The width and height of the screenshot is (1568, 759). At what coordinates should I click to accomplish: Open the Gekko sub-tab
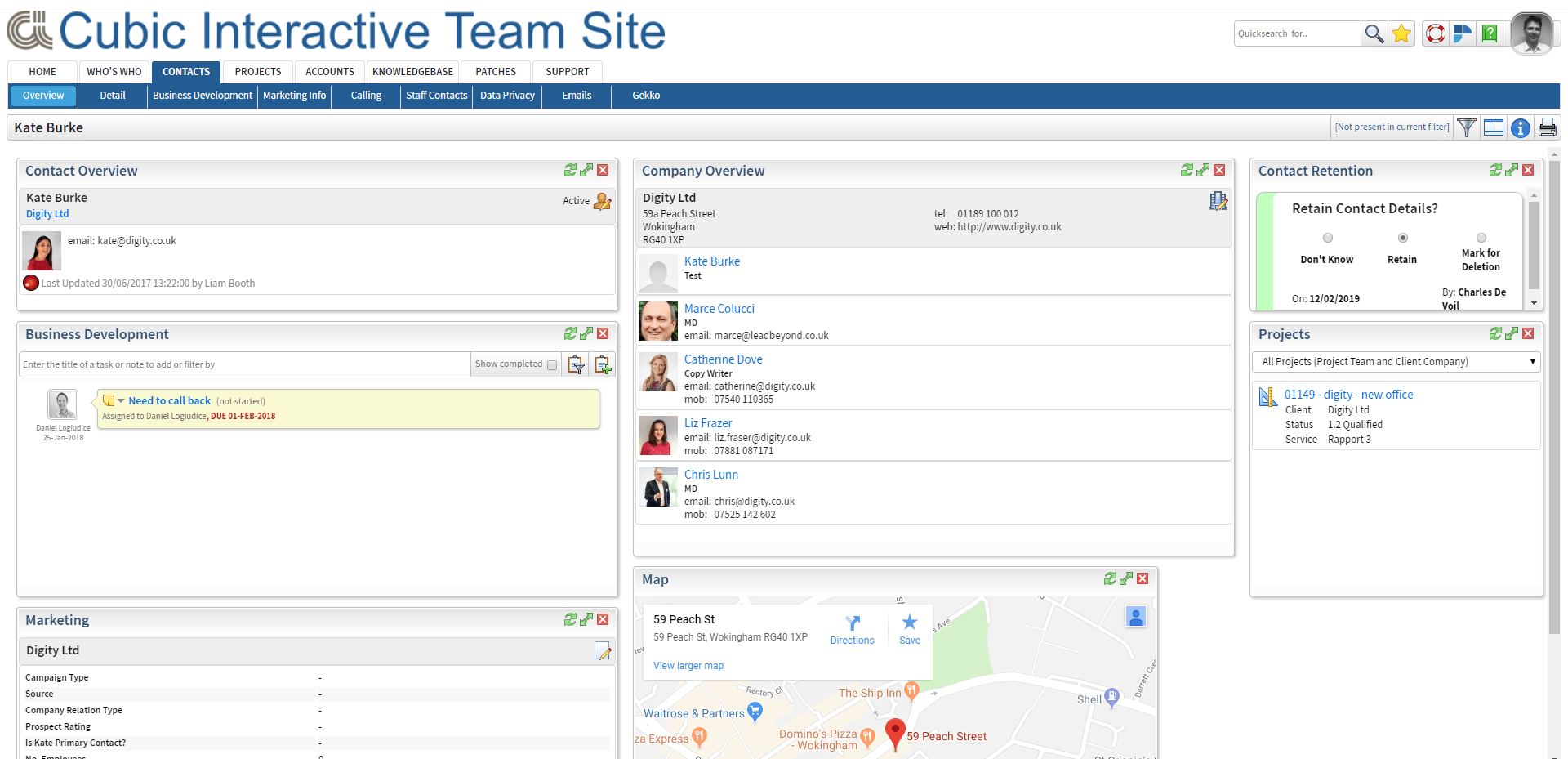coord(646,96)
